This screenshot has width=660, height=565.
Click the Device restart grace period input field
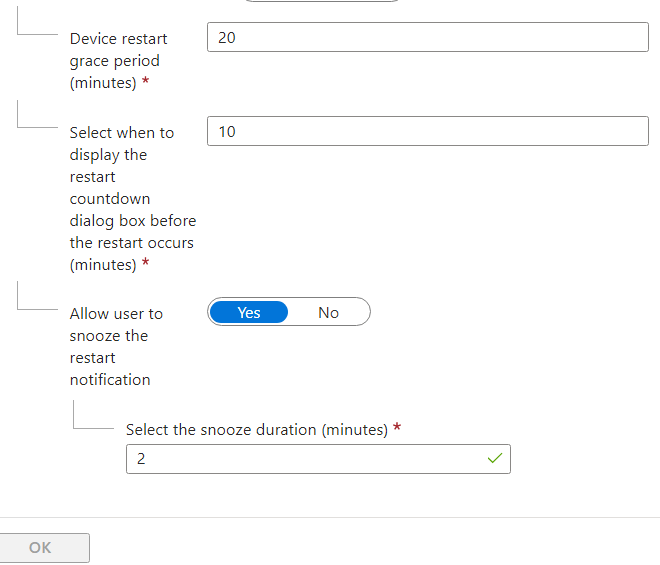(x=428, y=37)
